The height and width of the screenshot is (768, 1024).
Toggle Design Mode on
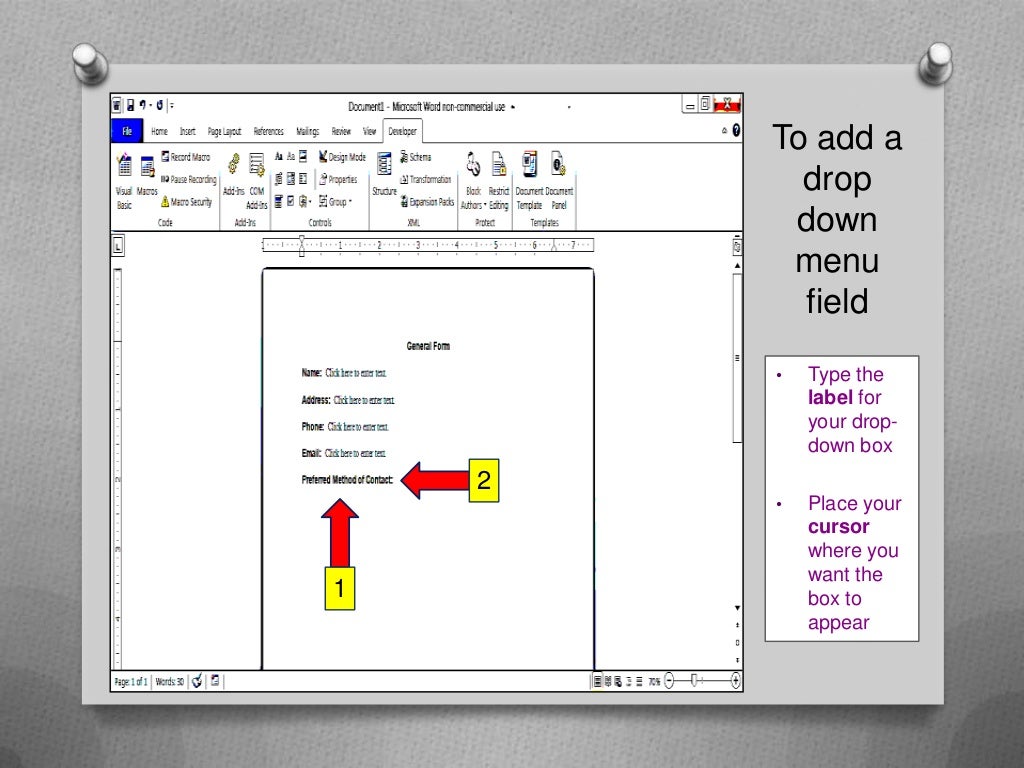click(x=342, y=157)
